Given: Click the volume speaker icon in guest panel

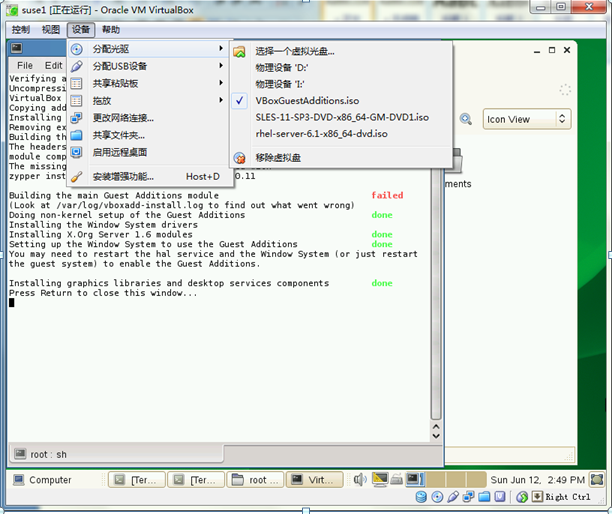Looking at the screenshot, I should point(360,479).
